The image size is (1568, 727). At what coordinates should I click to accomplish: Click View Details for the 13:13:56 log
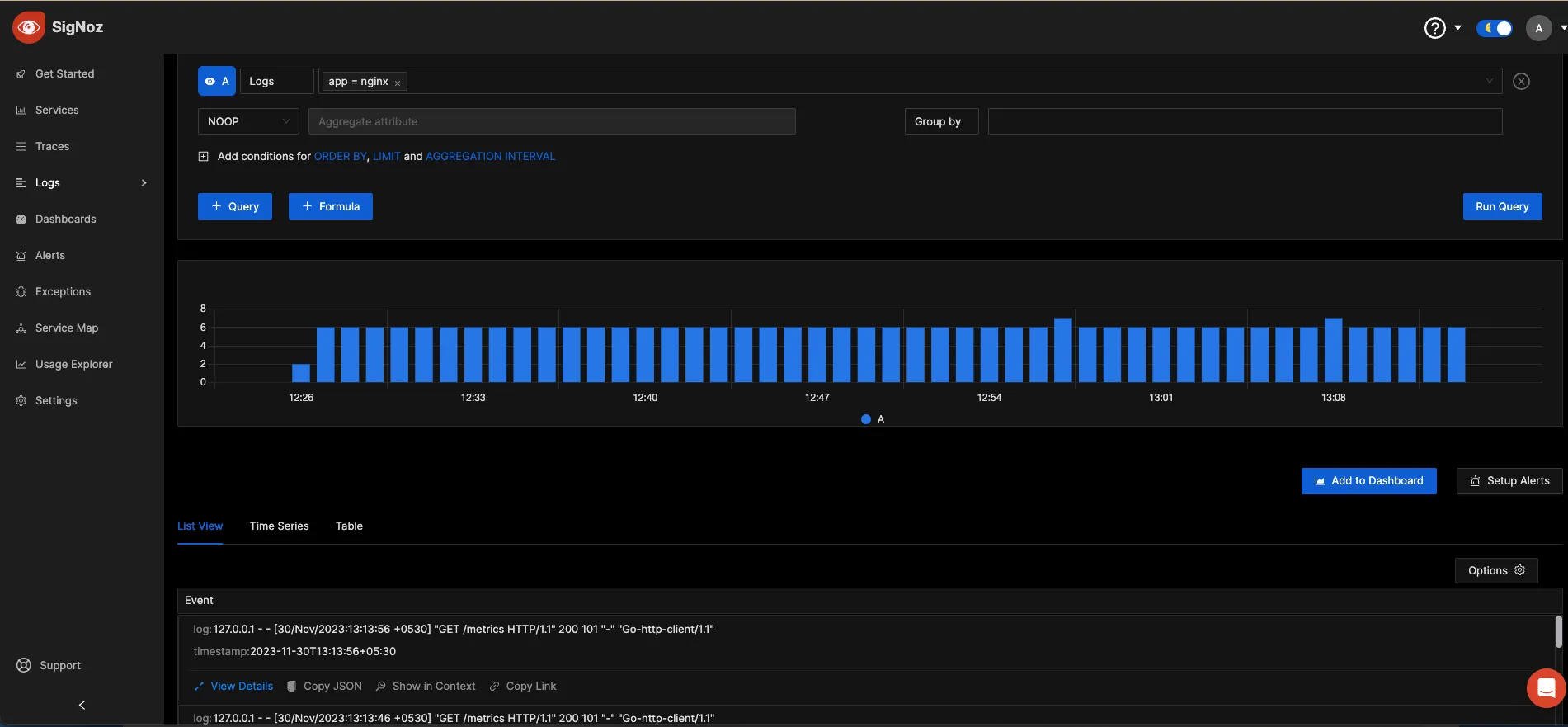pyautogui.click(x=233, y=686)
